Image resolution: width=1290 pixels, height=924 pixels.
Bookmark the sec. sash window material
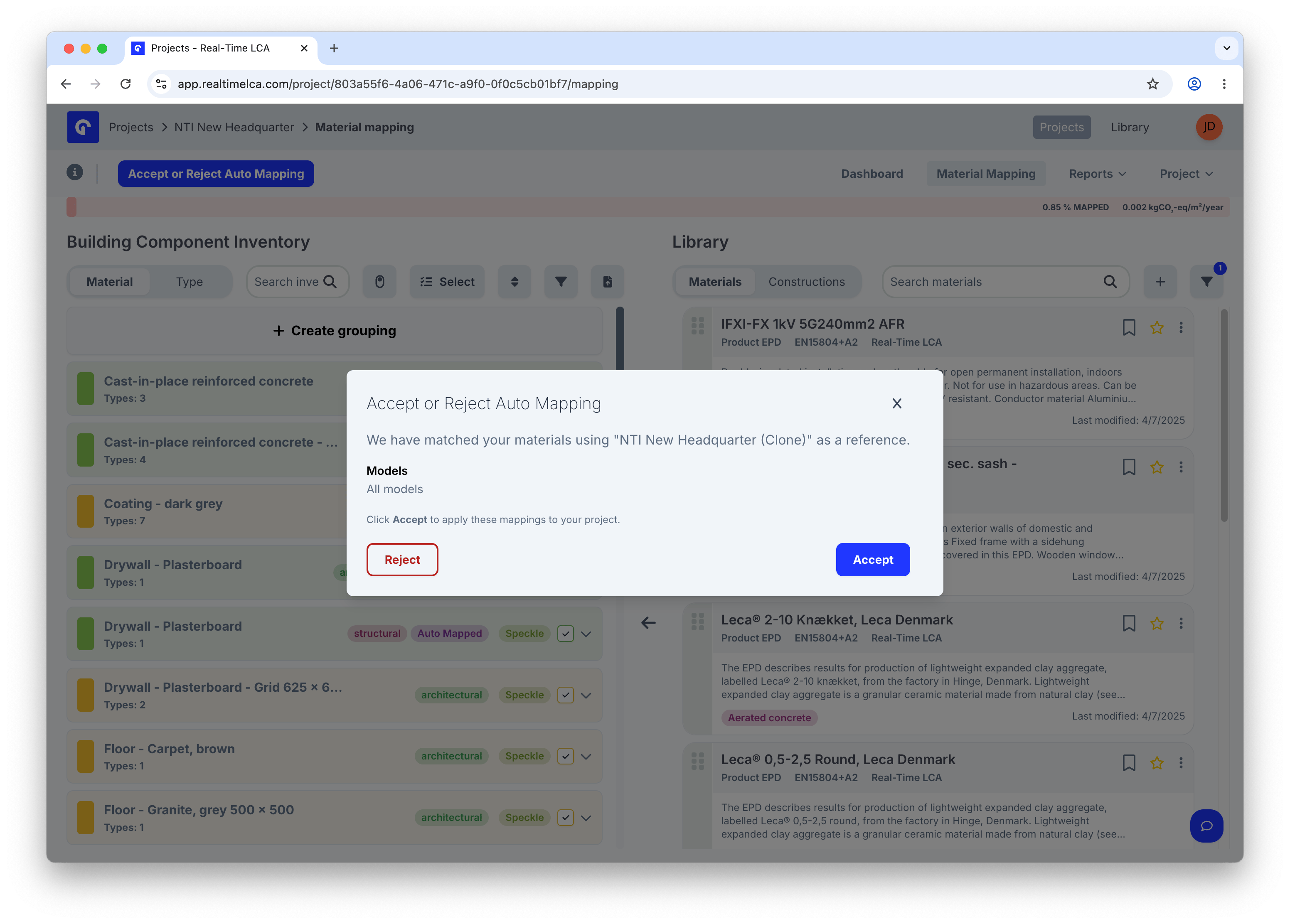click(x=1128, y=467)
